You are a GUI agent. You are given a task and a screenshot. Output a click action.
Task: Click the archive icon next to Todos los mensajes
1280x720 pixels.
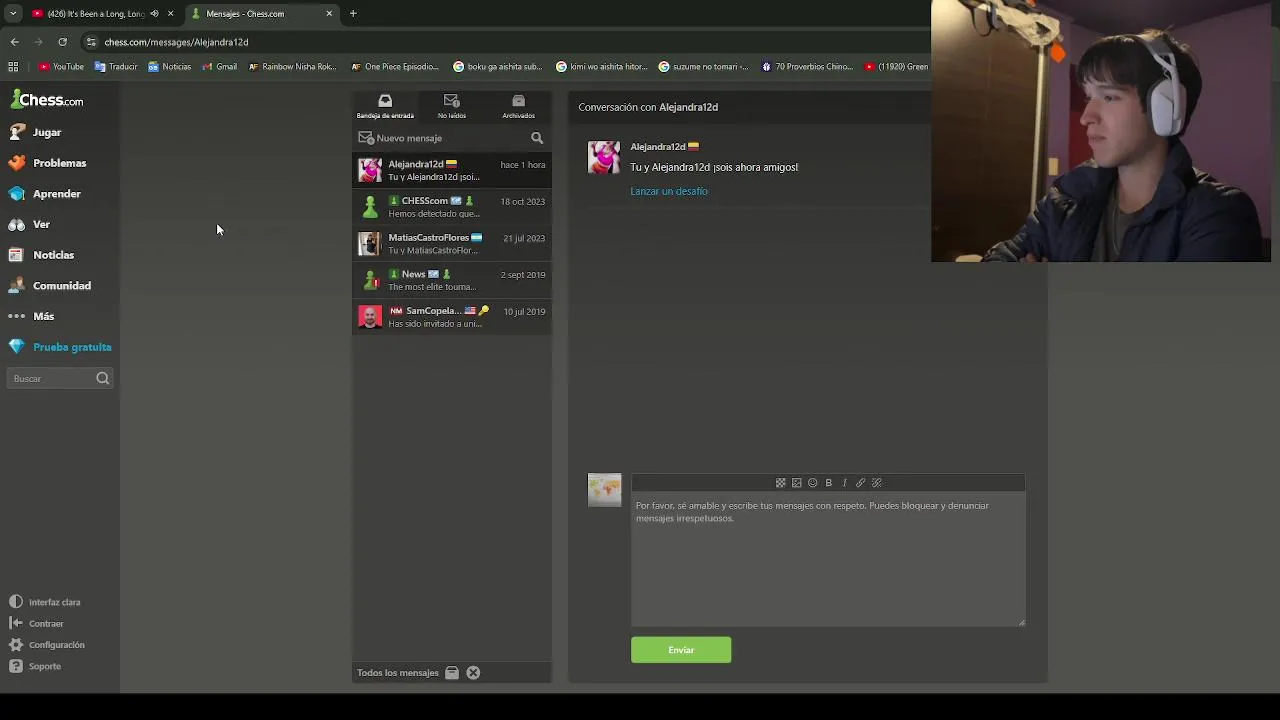452,673
